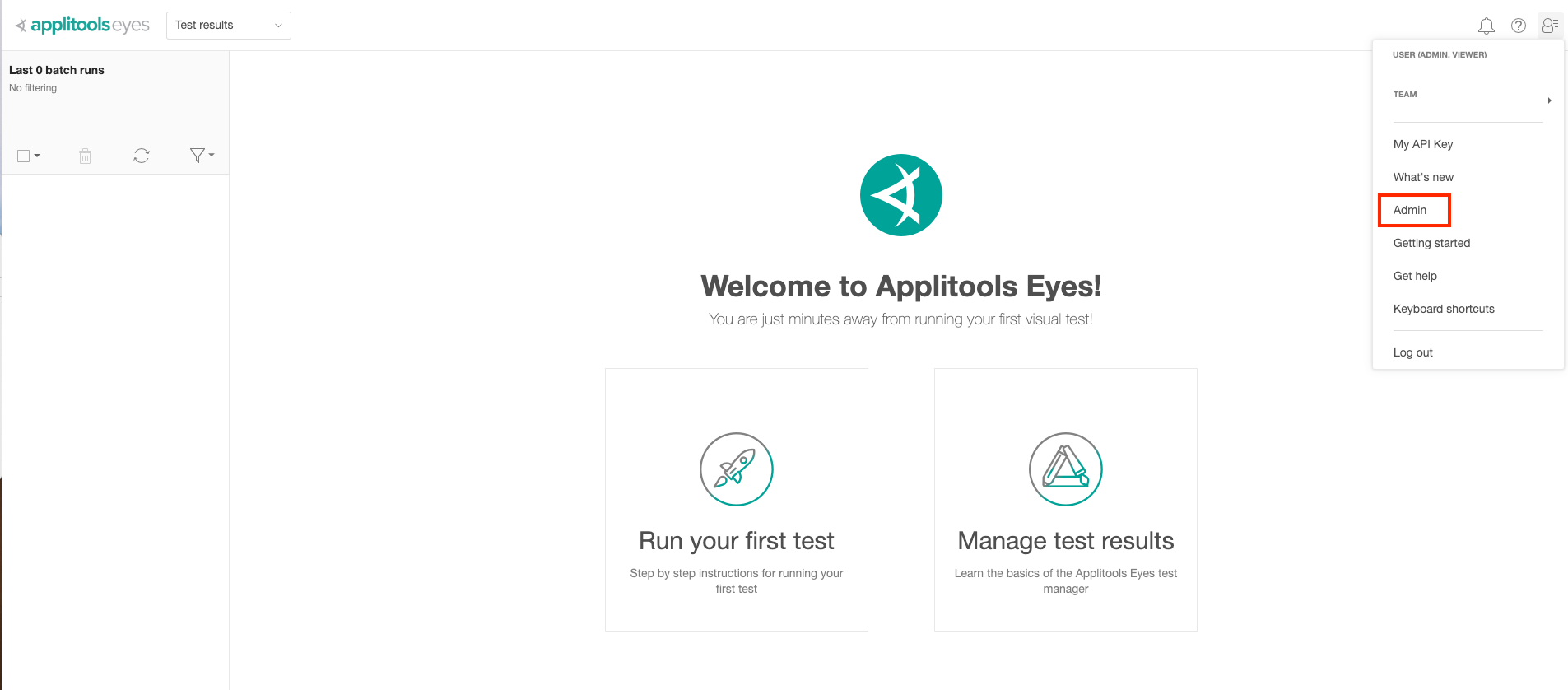Select My API Key menu item
Image resolution: width=1568 pixels, height=690 pixels.
[1423, 144]
